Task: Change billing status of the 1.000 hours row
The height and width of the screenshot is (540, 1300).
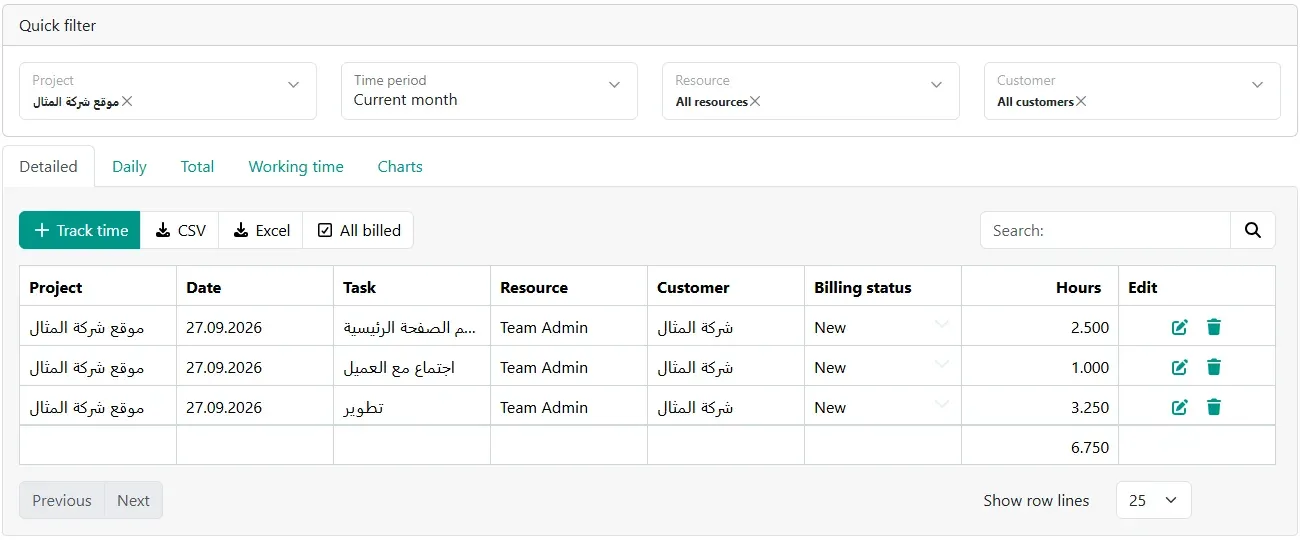Action: pyautogui.click(x=882, y=367)
